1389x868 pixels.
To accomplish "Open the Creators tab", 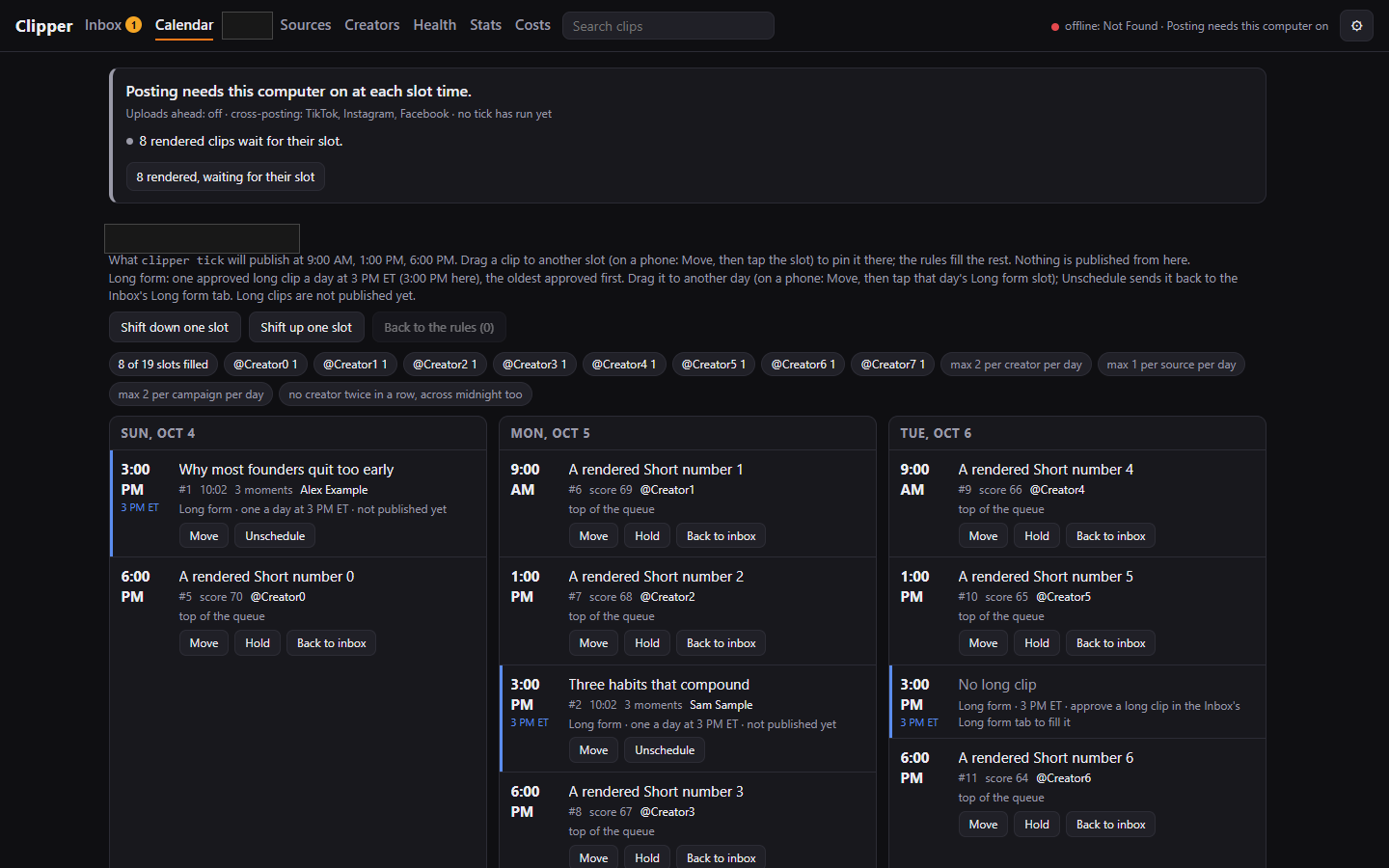I will click(372, 25).
